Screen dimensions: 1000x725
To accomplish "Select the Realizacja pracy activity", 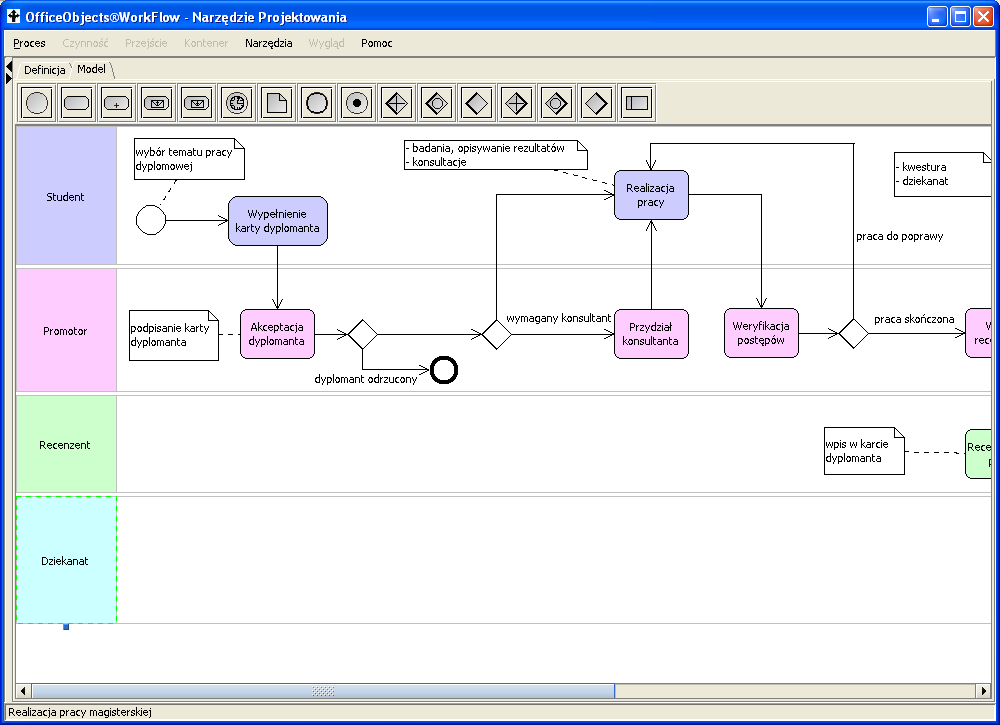I will 651,195.
